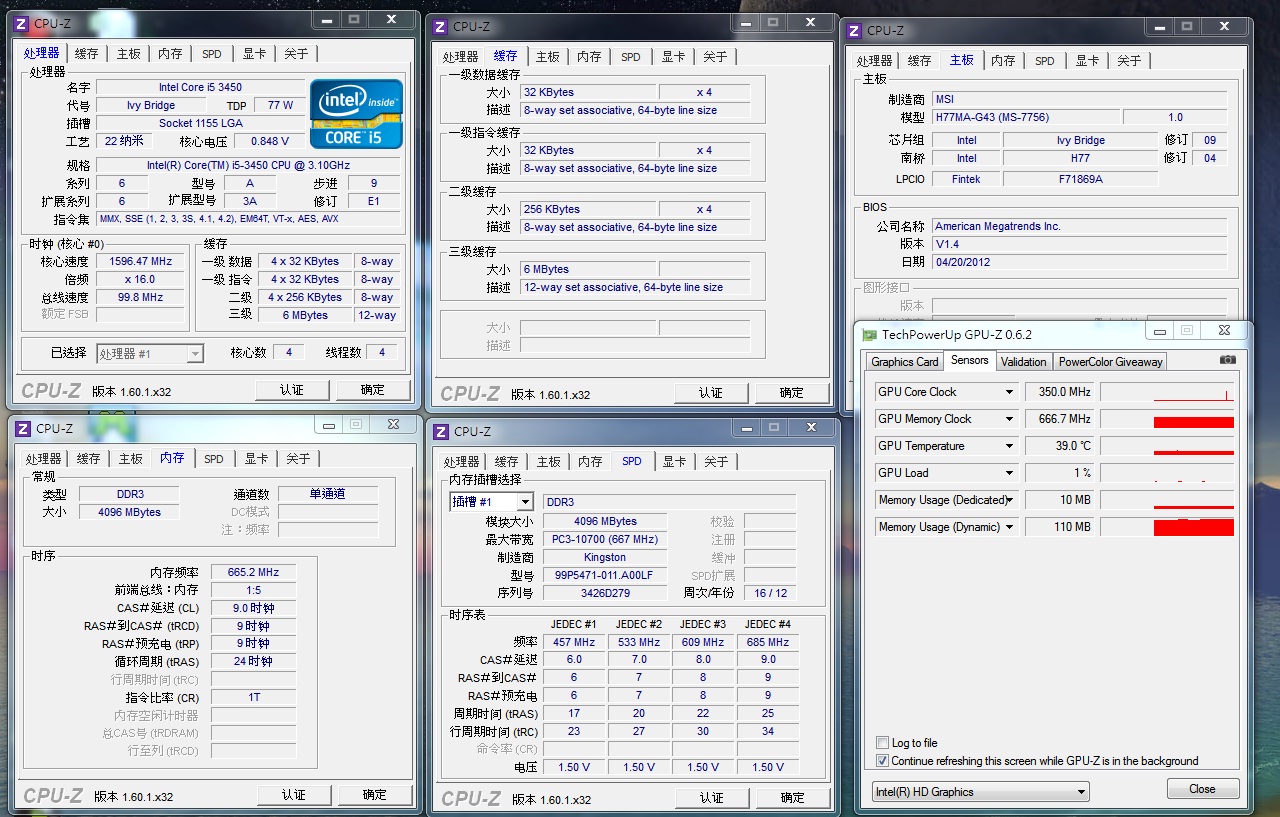This screenshot has height=817, width=1280.
Task: Click the GPU Memory Clock sensor graph
Action: [x=1167, y=419]
